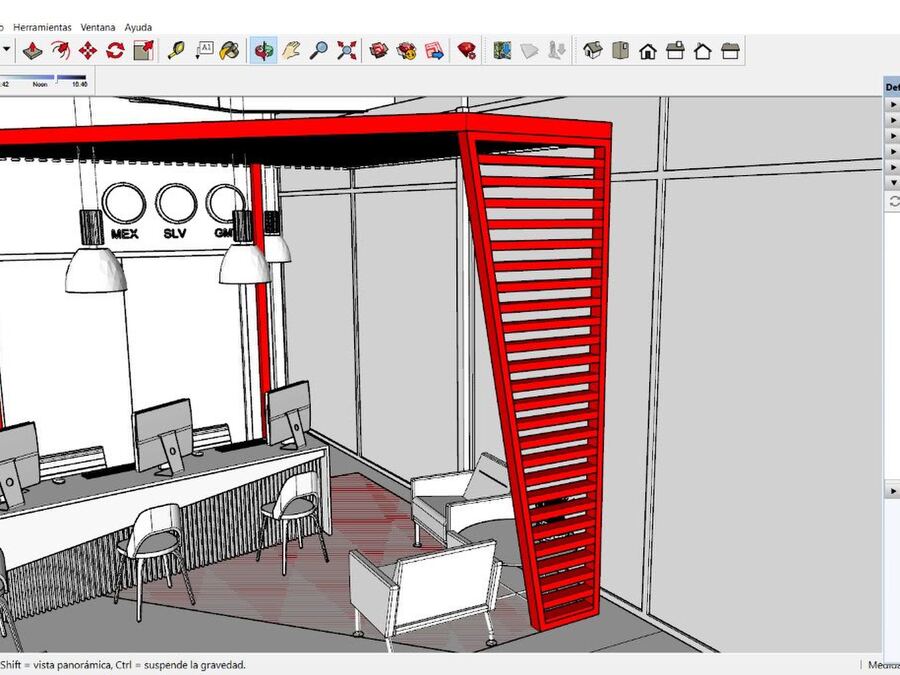Click the MEX clock label in model

(x=125, y=234)
